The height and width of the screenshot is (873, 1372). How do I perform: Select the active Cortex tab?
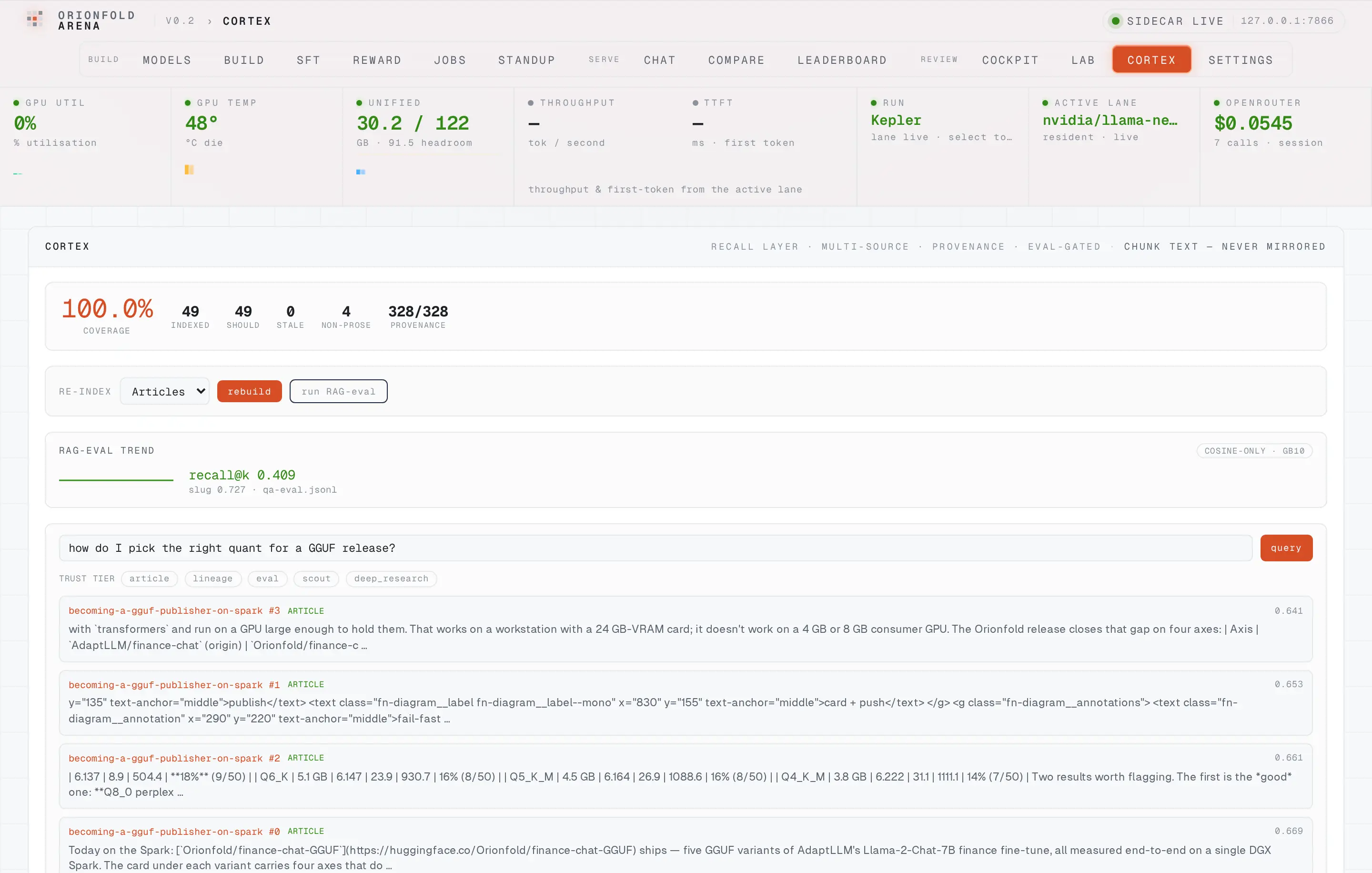[x=1151, y=60]
